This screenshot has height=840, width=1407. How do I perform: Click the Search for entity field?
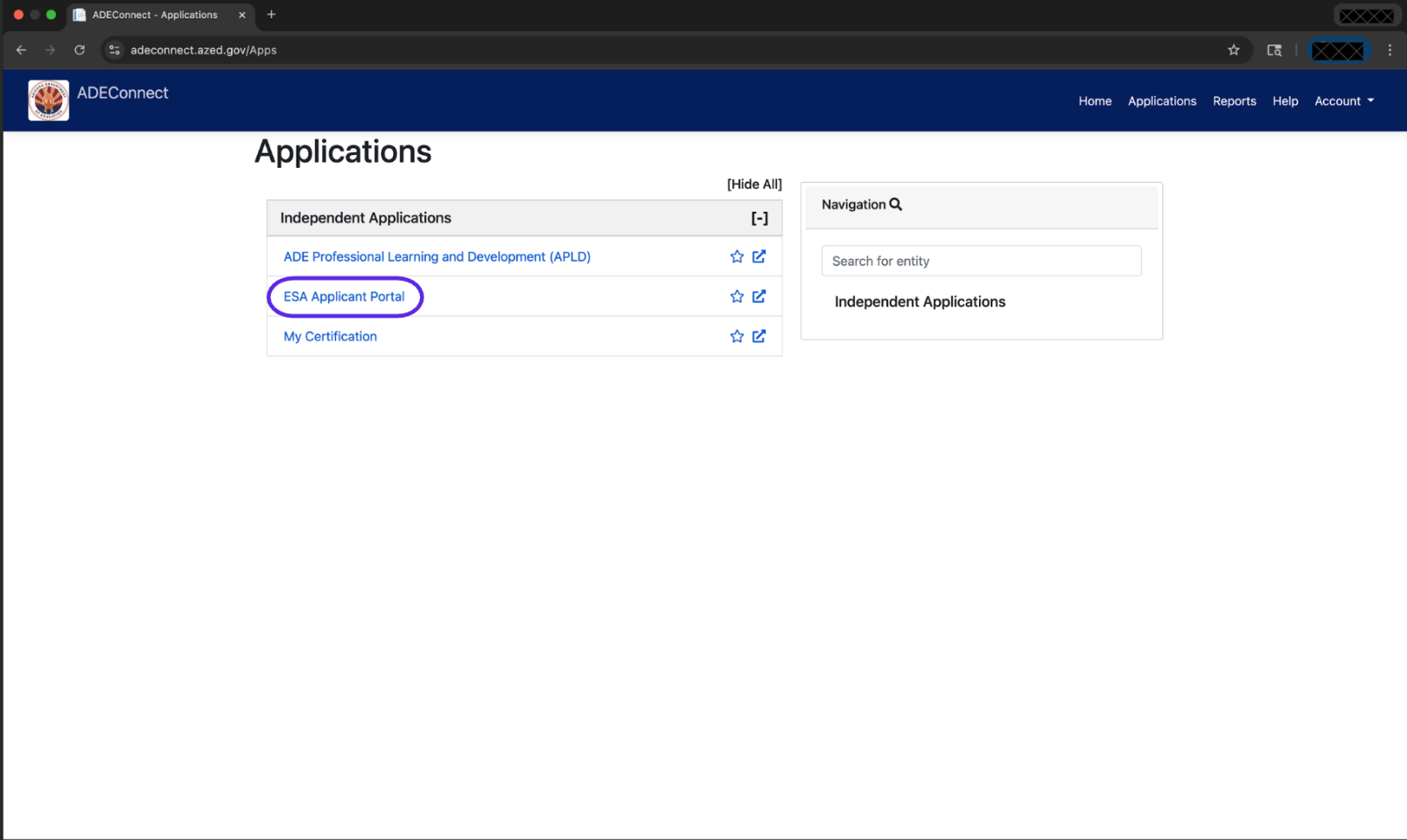pyautogui.click(x=981, y=261)
